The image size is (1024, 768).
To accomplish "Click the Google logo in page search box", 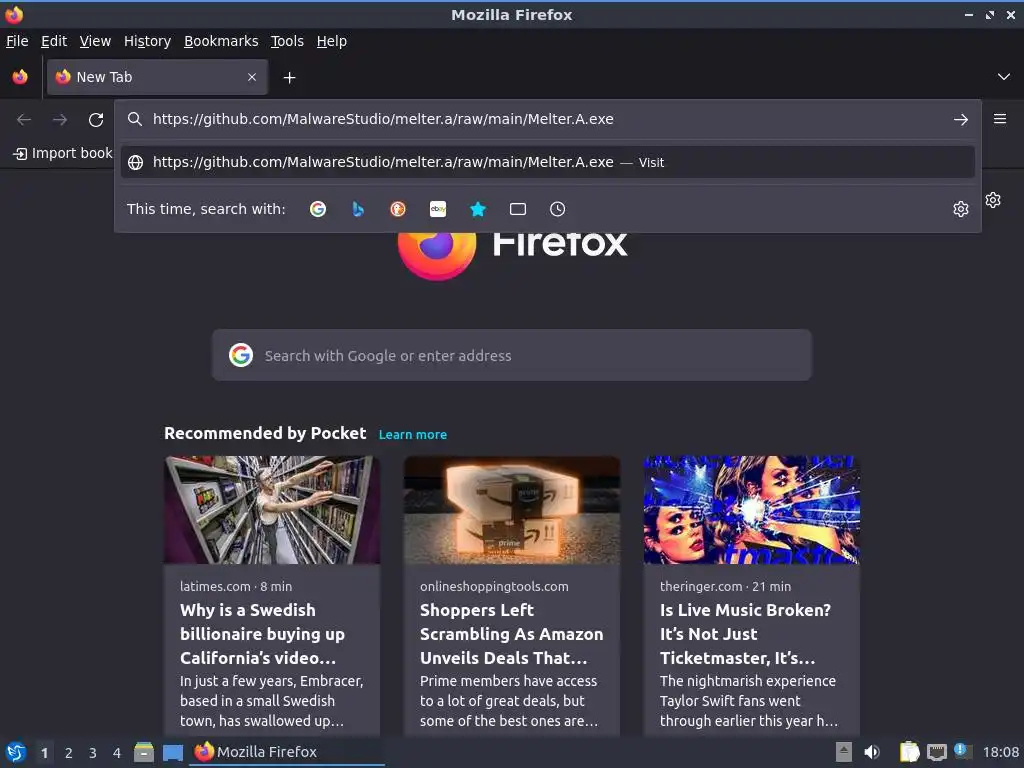I will tap(241, 355).
